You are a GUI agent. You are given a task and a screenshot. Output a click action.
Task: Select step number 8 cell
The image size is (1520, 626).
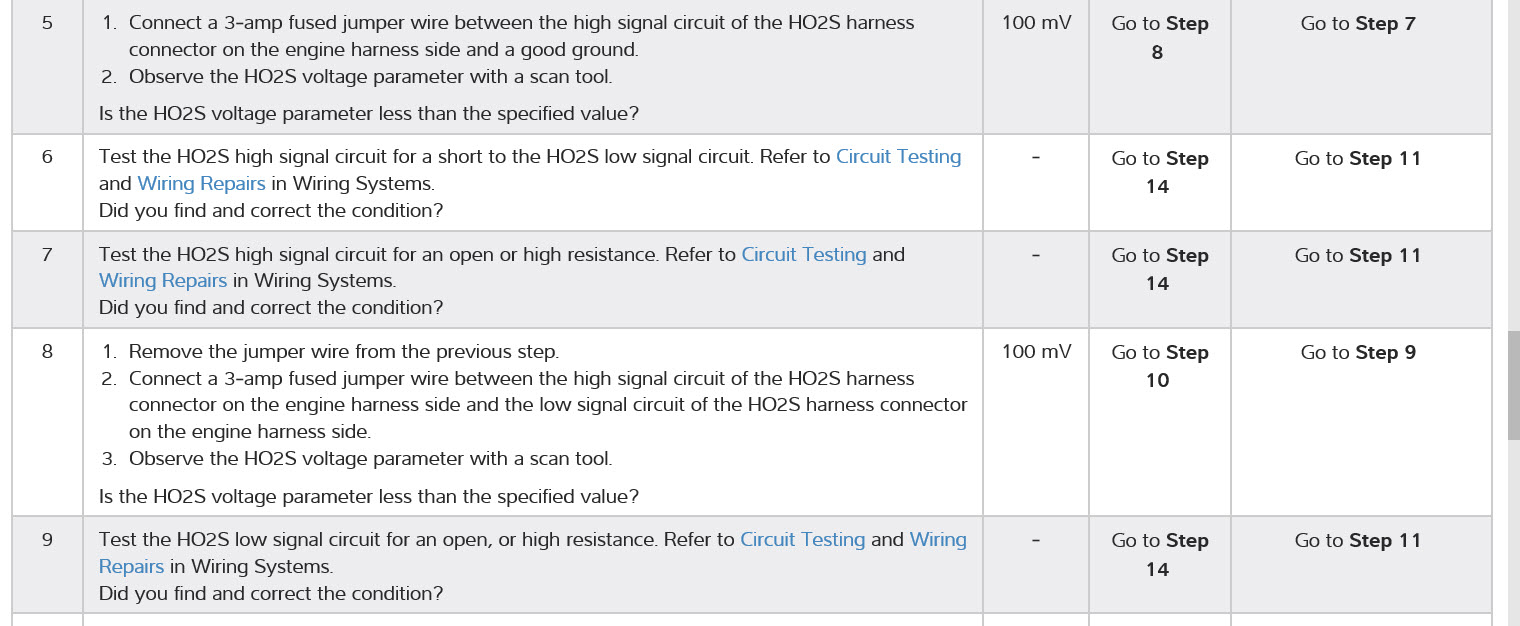pos(47,352)
